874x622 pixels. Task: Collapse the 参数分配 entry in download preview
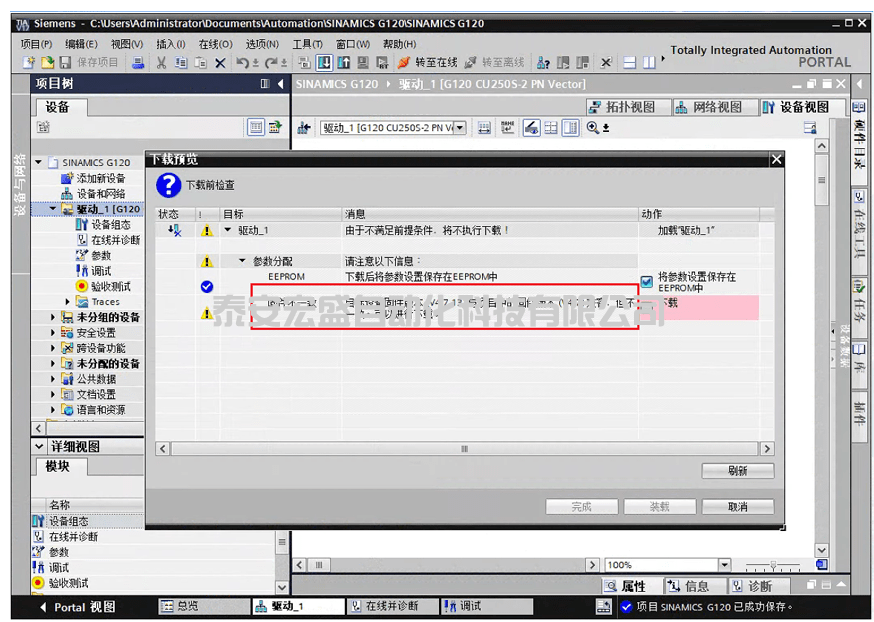coord(242,261)
